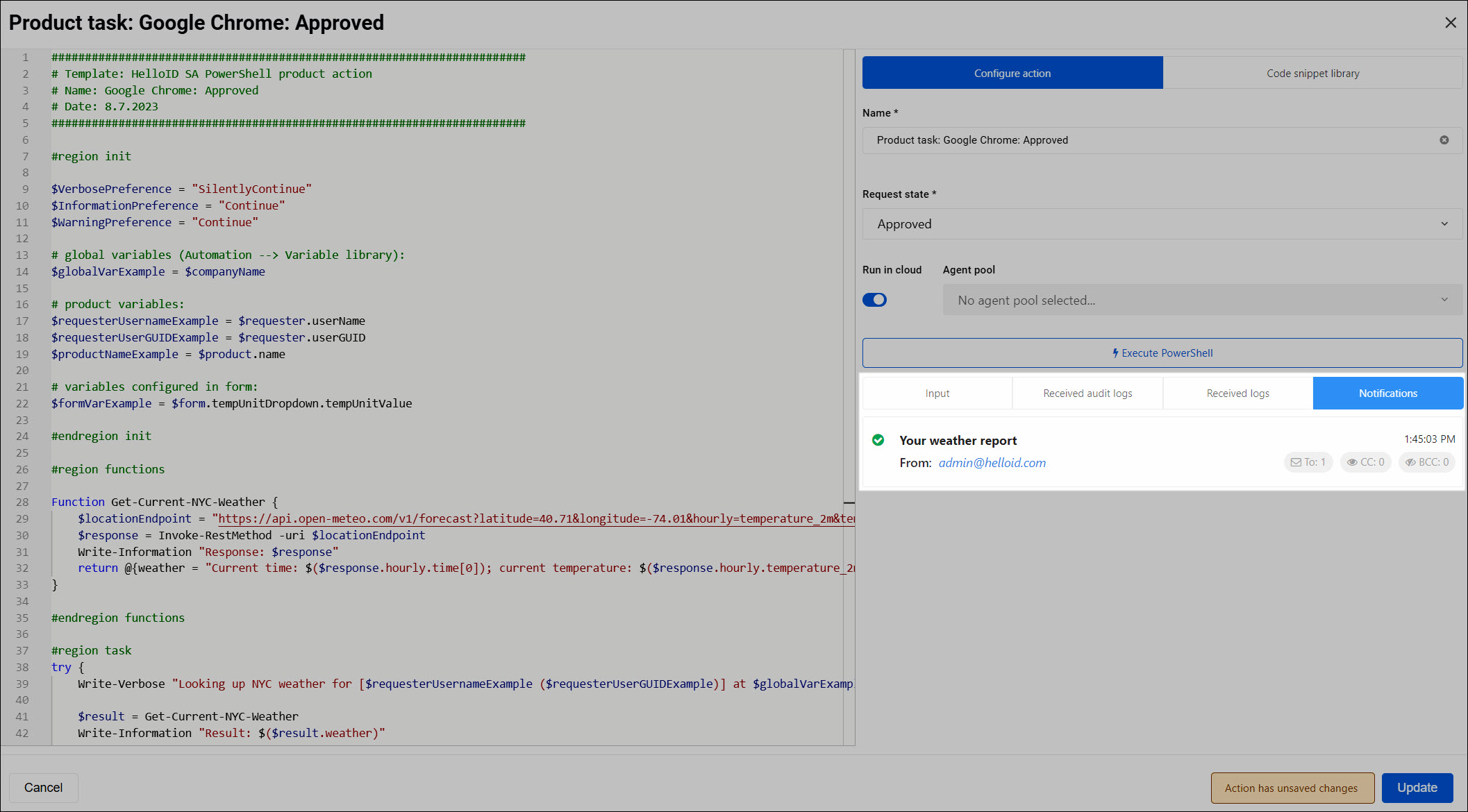Click the try { code line
Screen dimensions: 1468x812
[67, 667]
